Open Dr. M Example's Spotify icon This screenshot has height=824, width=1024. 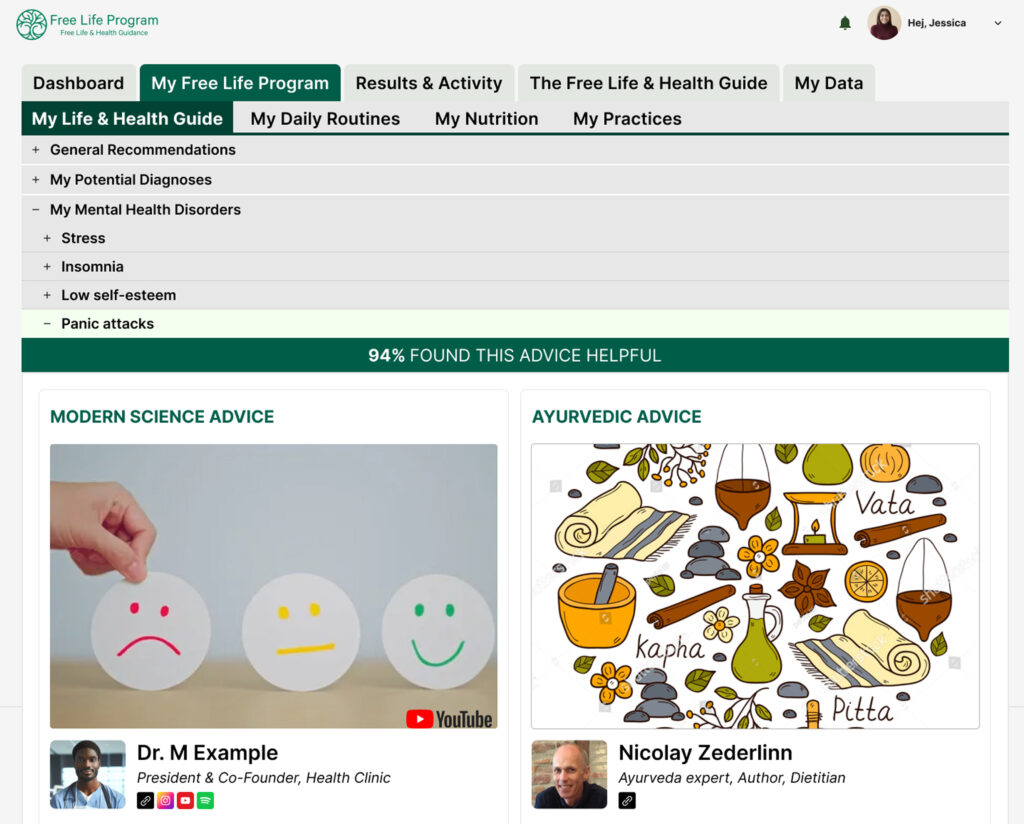pyautogui.click(x=205, y=800)
